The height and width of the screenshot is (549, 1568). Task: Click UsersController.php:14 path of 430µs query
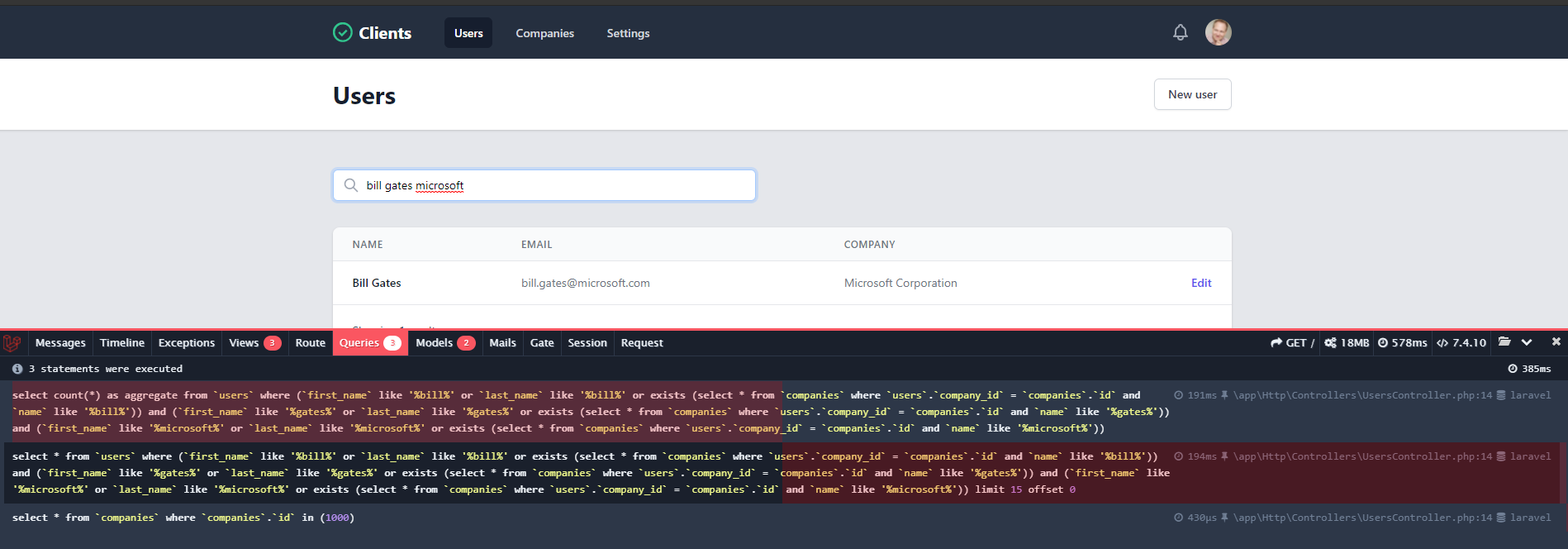point(1362,518)
